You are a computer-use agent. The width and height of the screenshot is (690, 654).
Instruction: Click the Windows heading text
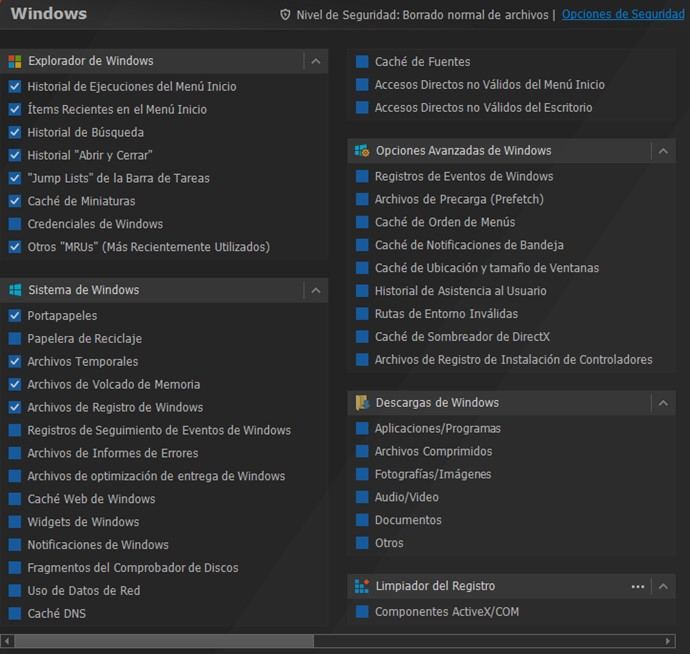pyautogui.click(x=49, y=14)
